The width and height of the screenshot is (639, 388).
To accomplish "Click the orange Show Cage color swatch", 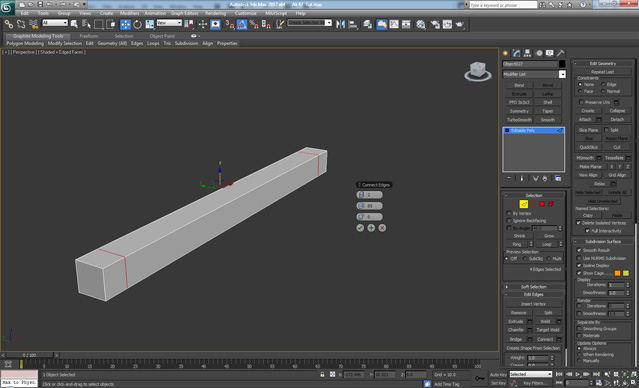I will tap(618, 273).
